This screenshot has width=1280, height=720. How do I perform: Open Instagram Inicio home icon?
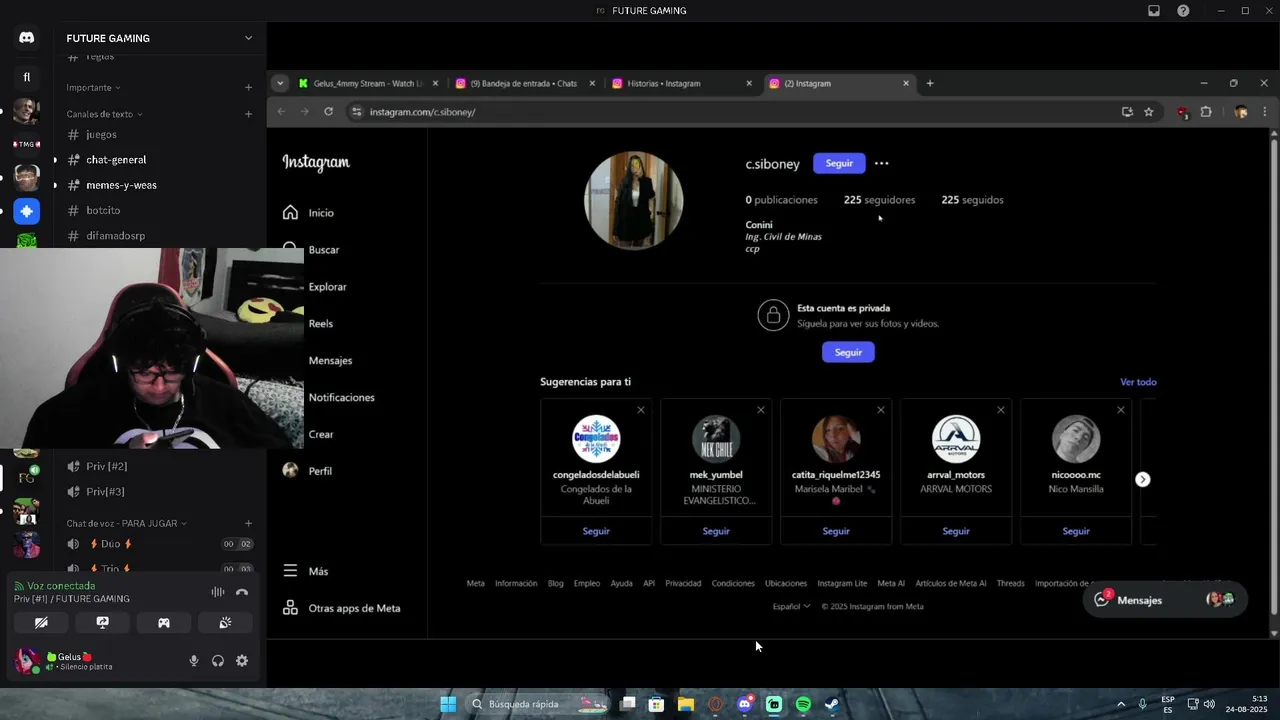290,212
